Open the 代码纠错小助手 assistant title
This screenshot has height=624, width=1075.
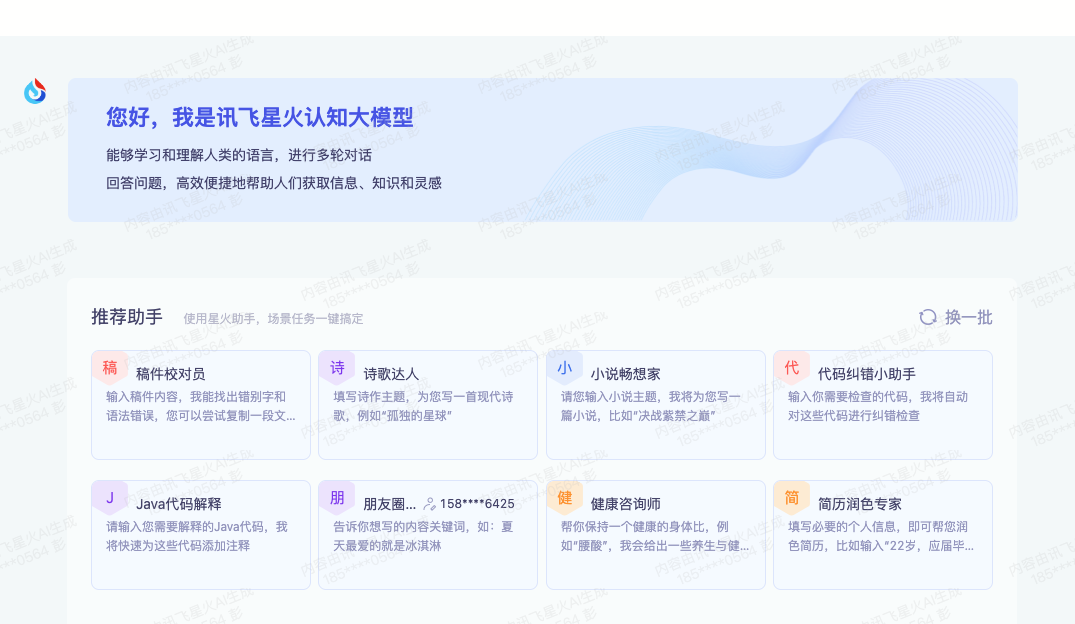[x=867, y=374]
